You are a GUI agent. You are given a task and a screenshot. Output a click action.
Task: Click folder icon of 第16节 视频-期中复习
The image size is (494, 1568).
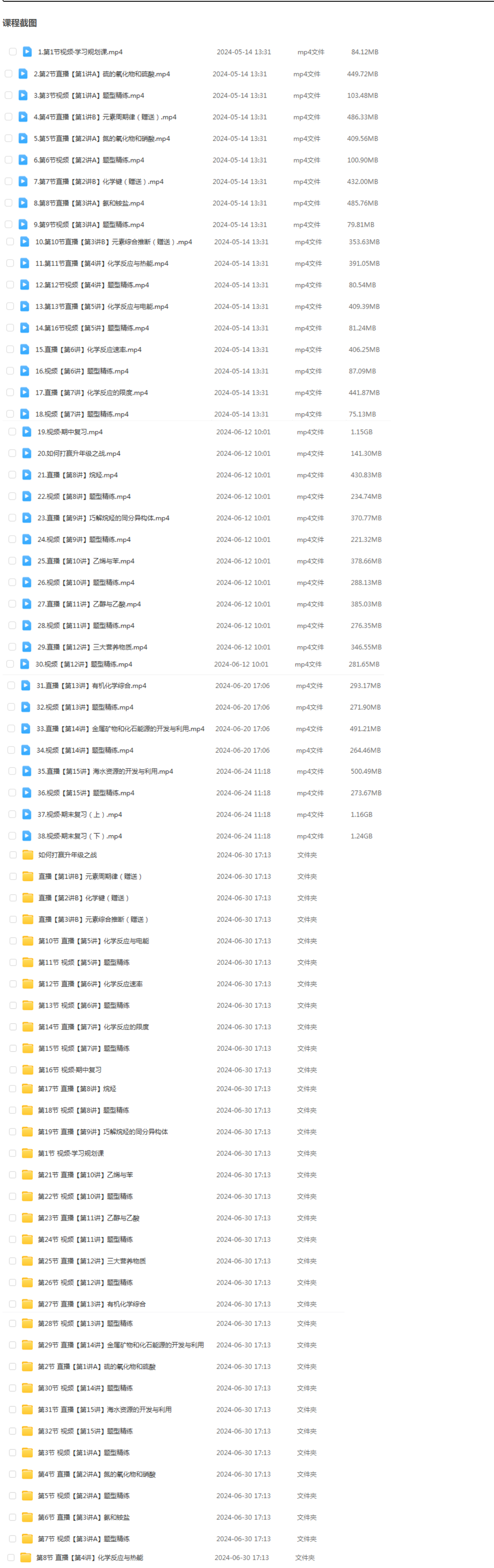point(28,1069)
